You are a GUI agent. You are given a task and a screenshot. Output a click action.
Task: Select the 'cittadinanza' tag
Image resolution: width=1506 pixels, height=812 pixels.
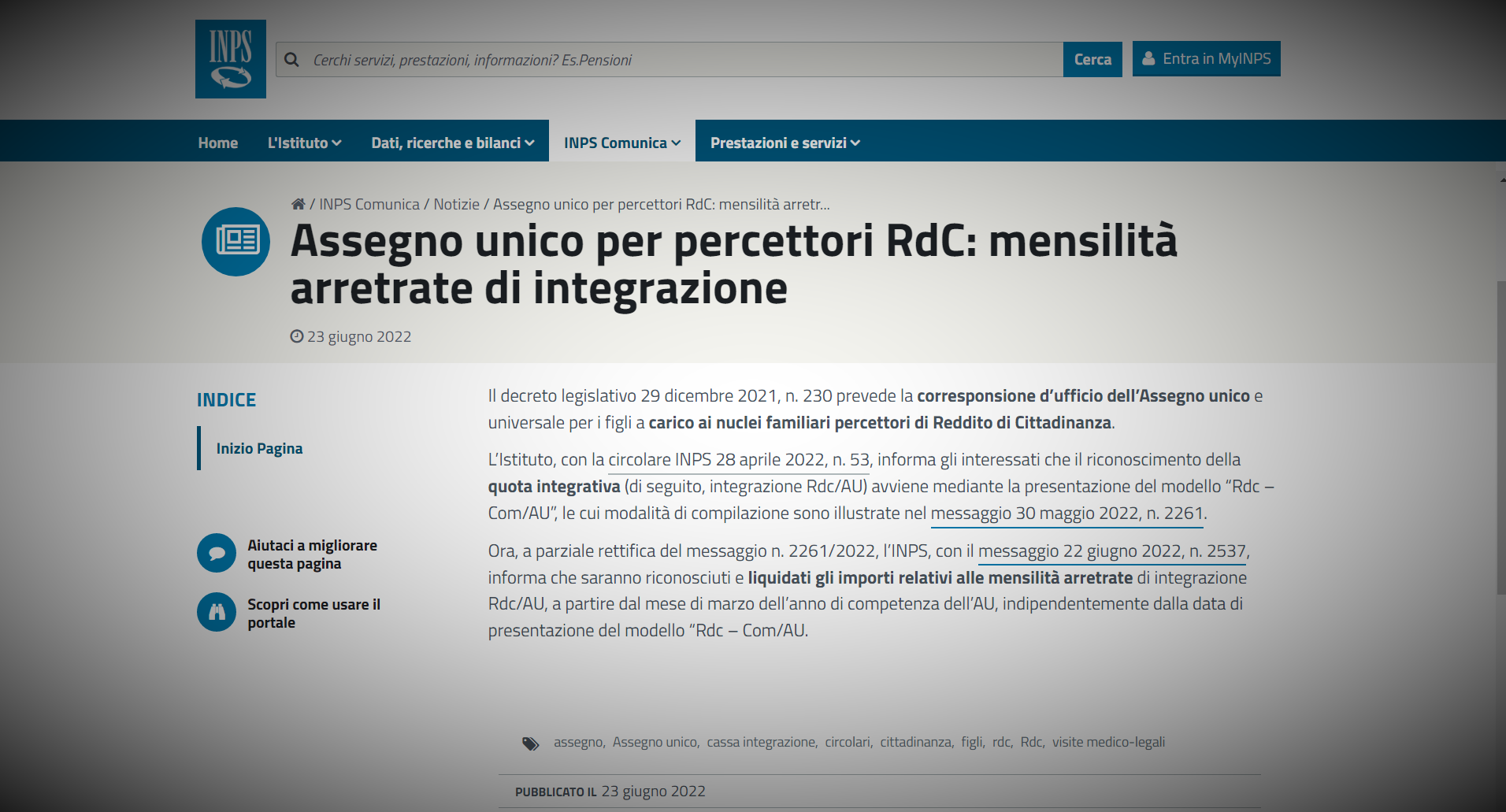pyautogui.click(x=915, y=742)
